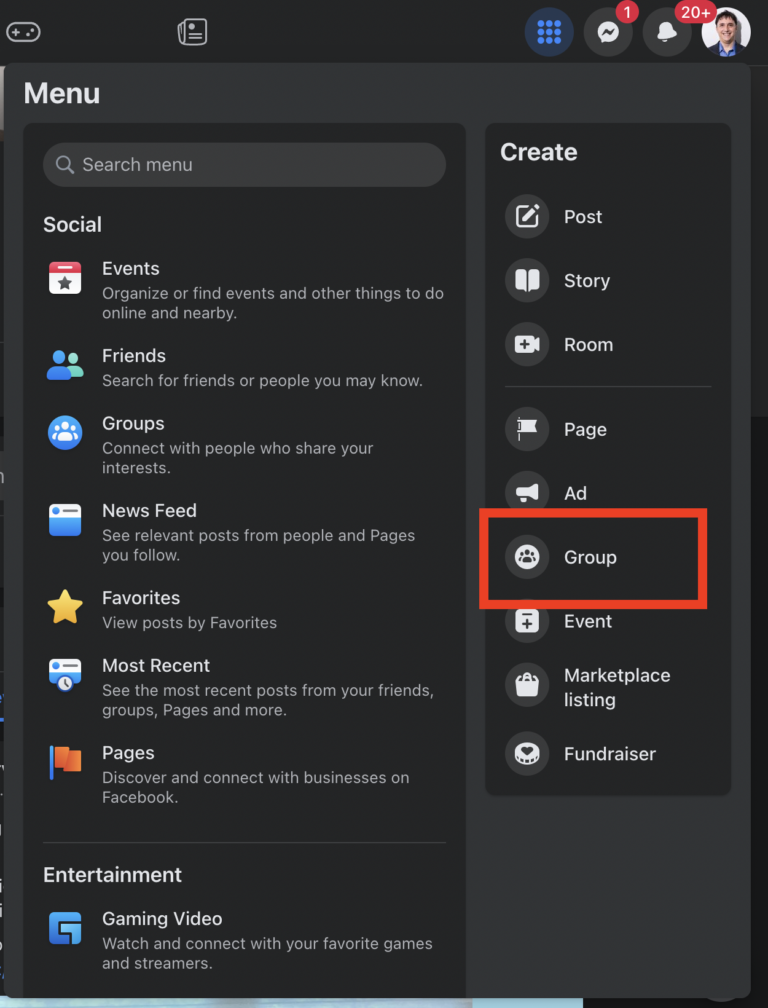The height and width of the screenshot is (1008, 768).
Task: Click the Search menu field
Action: (244, 164)
